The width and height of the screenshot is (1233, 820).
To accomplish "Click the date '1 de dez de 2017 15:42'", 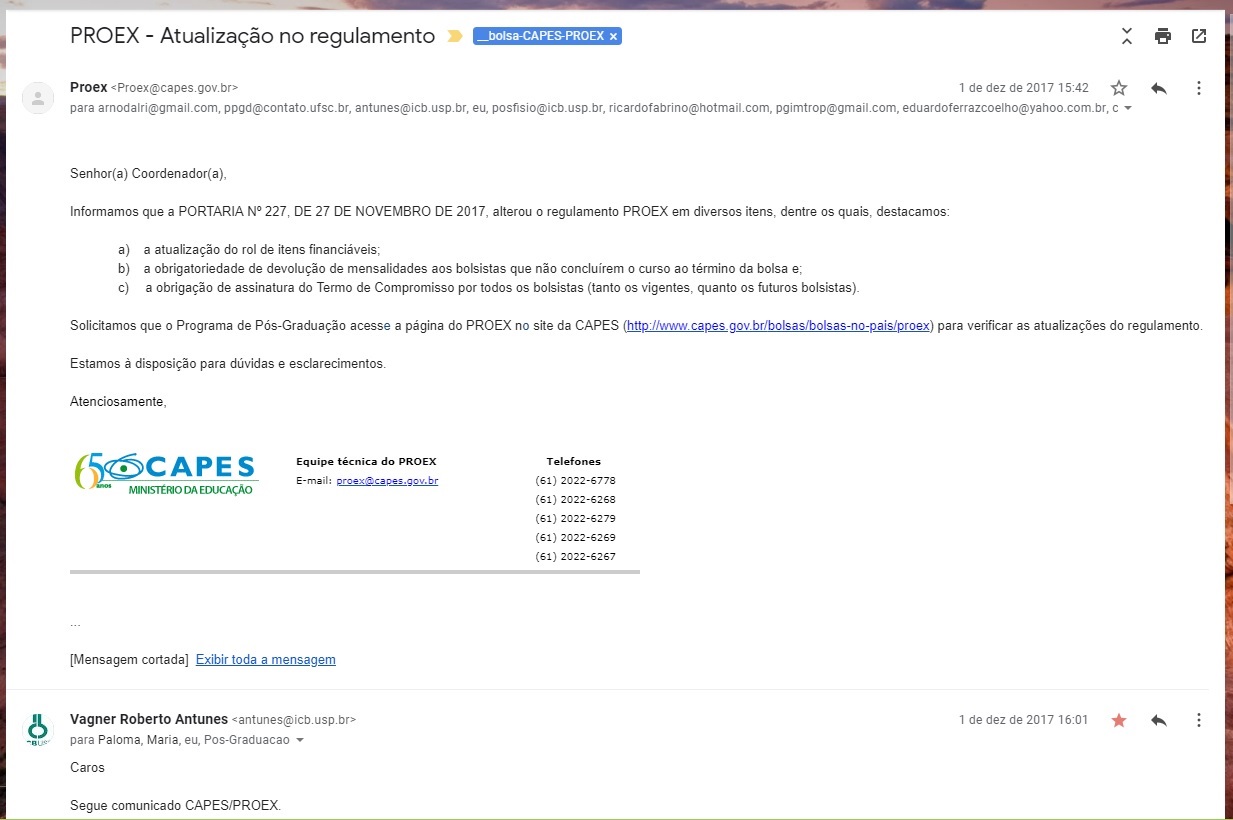I will pos(1024,88).
